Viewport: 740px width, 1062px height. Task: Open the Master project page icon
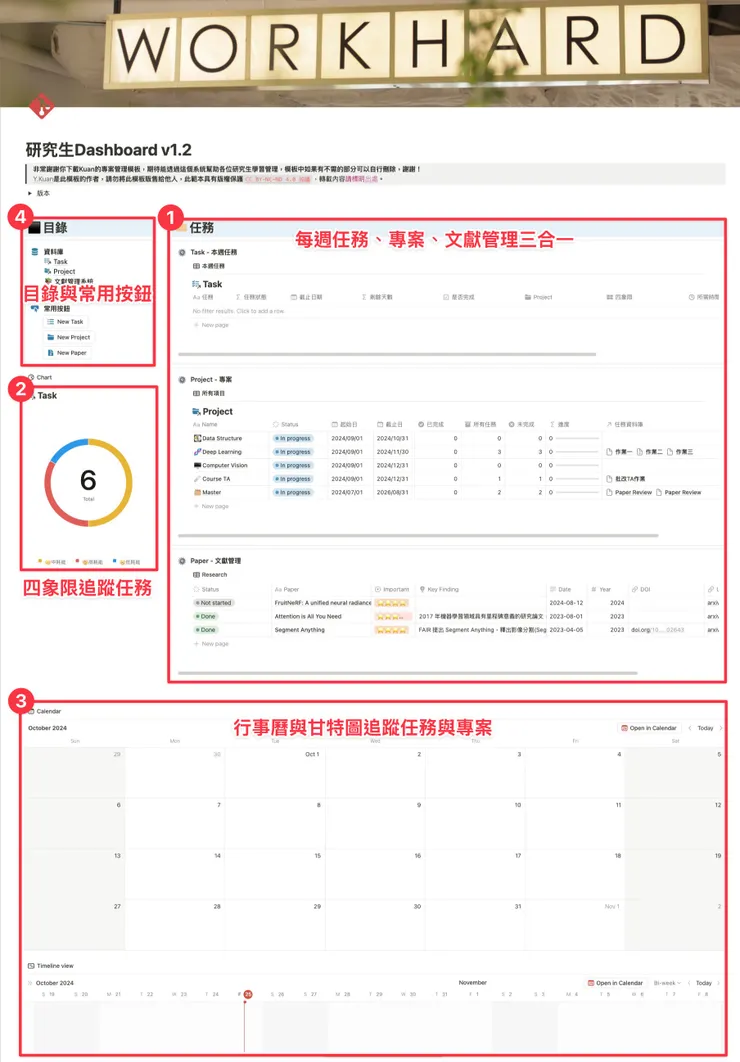point(197,493)
